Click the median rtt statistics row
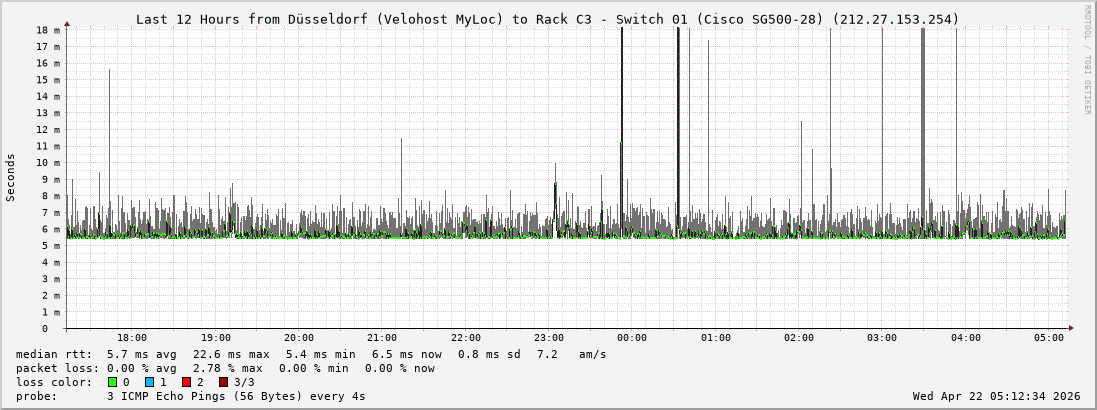The width and height of the screenshot is (1097, 410). tap(311, 354)
